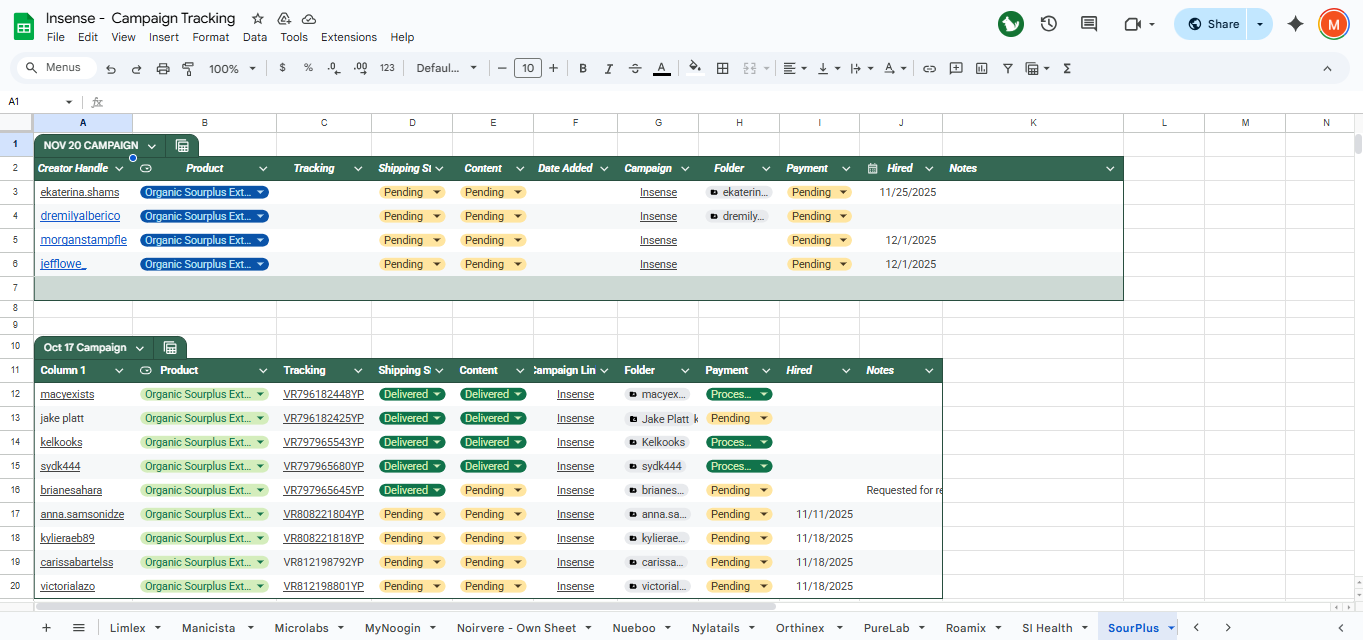
Task: Click the Print icon
Action: 163,69
